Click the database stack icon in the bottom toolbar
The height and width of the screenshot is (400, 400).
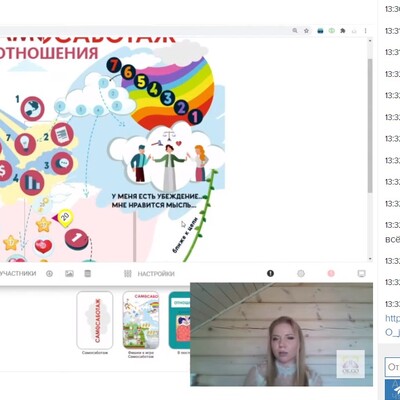point(87,274)
